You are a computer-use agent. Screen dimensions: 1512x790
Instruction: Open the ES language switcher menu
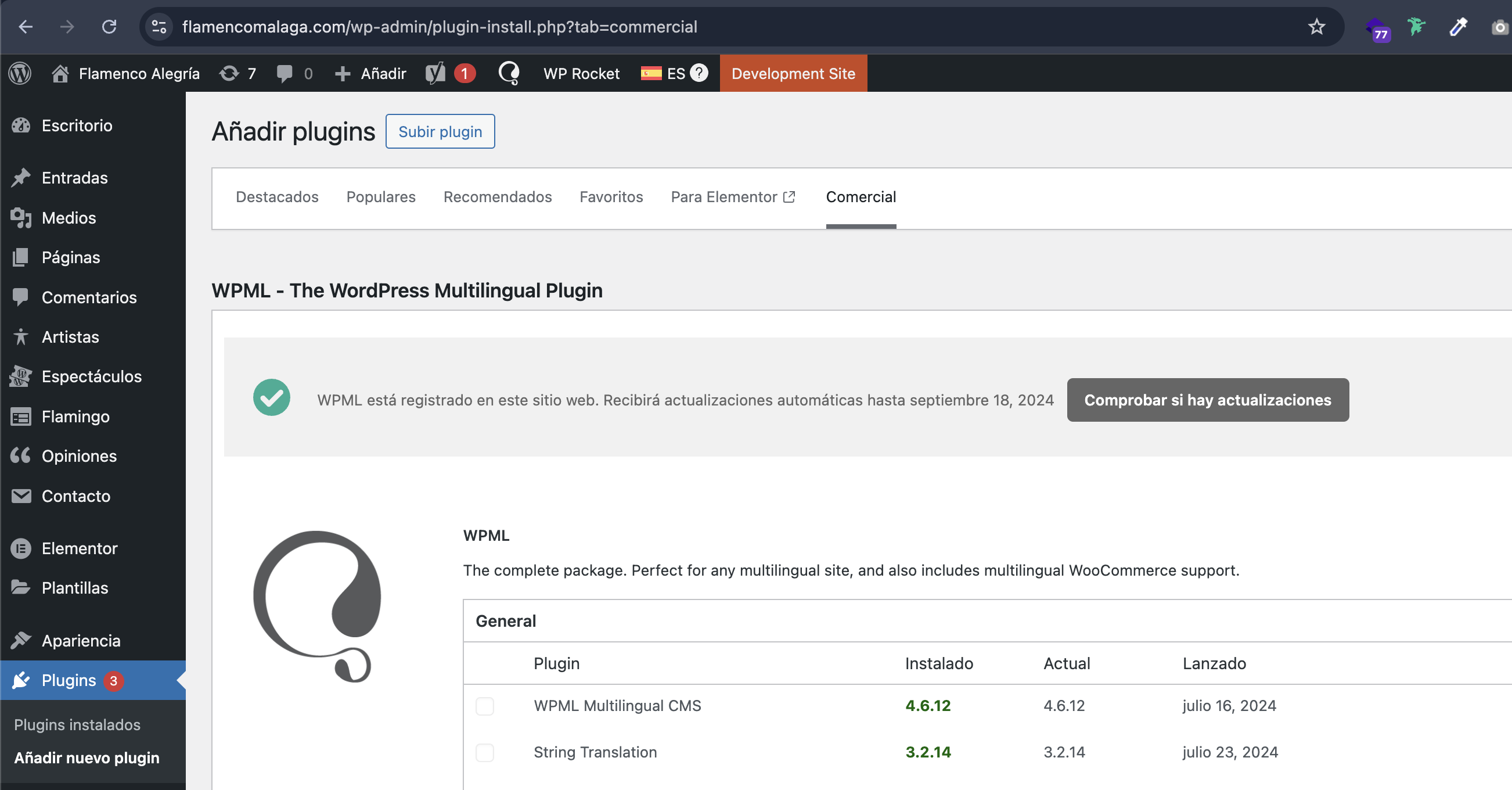tap(663, 73)
